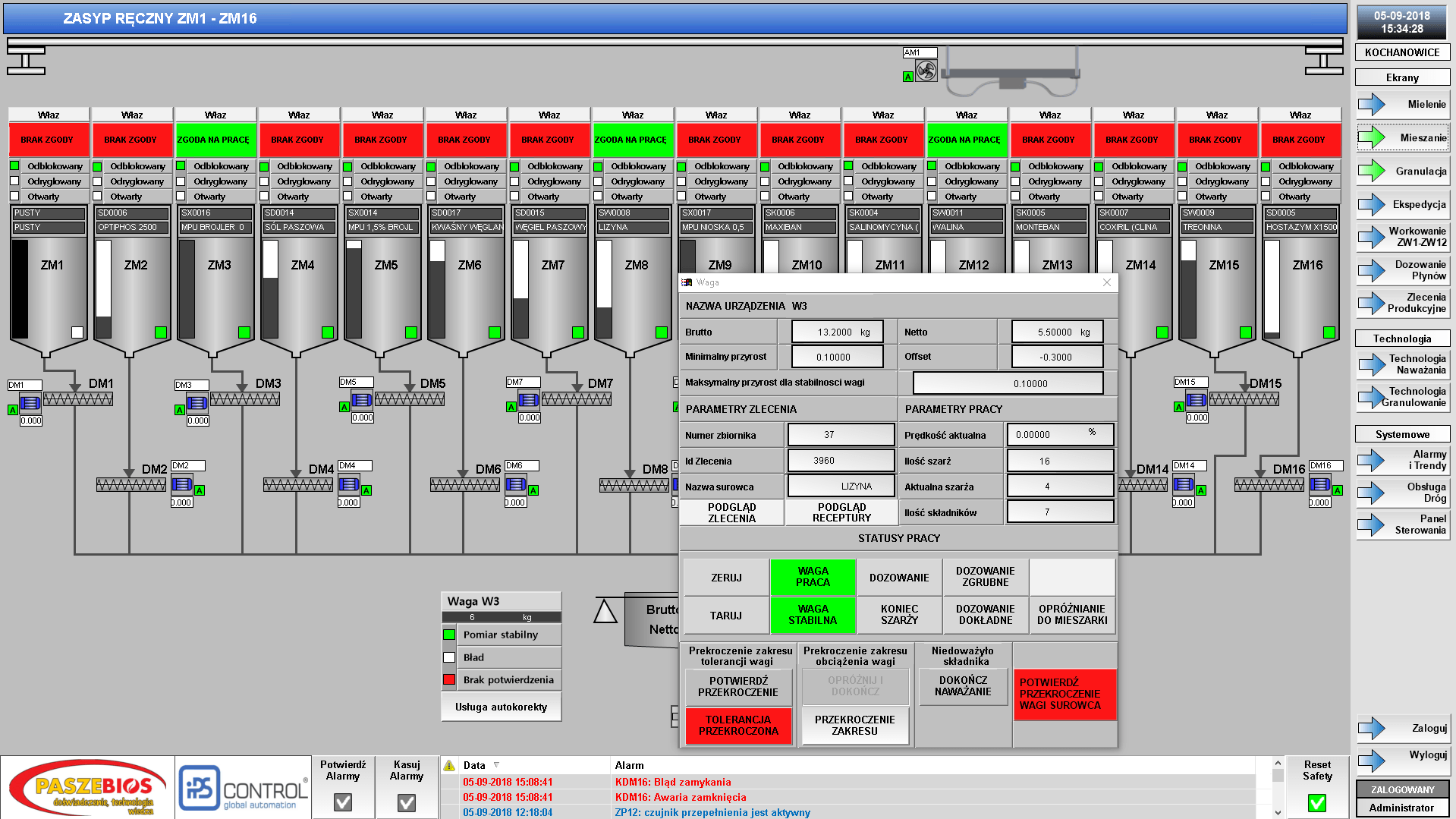Click POTWIERDŹ PRZEKROCZENIE WAGI SUROWCA button
Image resolution: width=1456 pixels, height=819 pixels.
[1064, 694]
